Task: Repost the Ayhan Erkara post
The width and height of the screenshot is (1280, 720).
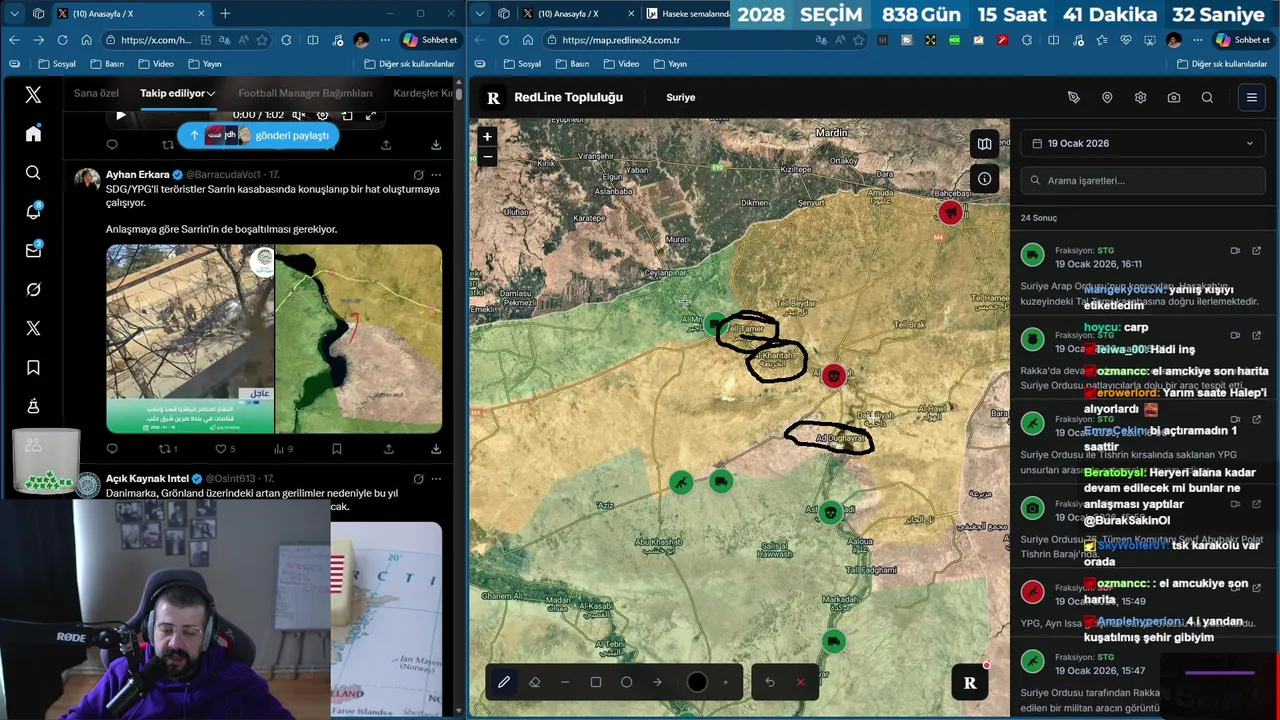Action: pos(167,449)
